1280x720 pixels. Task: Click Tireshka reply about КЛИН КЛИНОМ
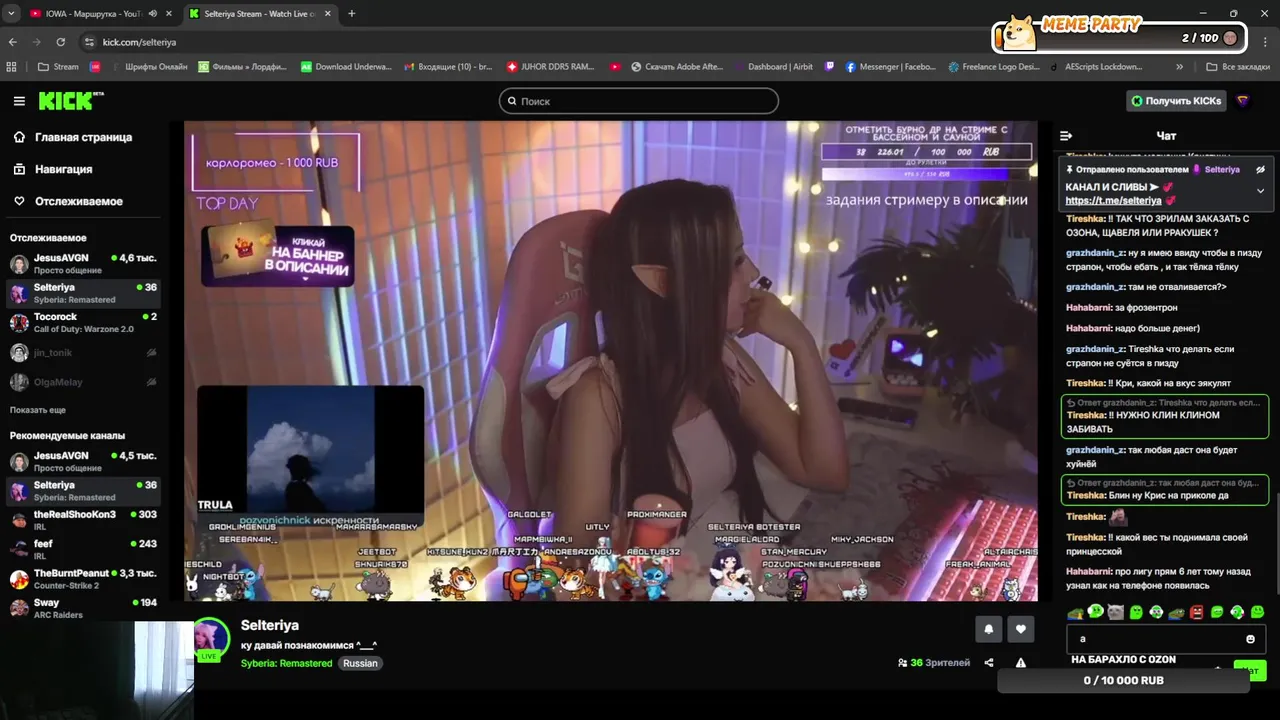(x=1165, y=416)
